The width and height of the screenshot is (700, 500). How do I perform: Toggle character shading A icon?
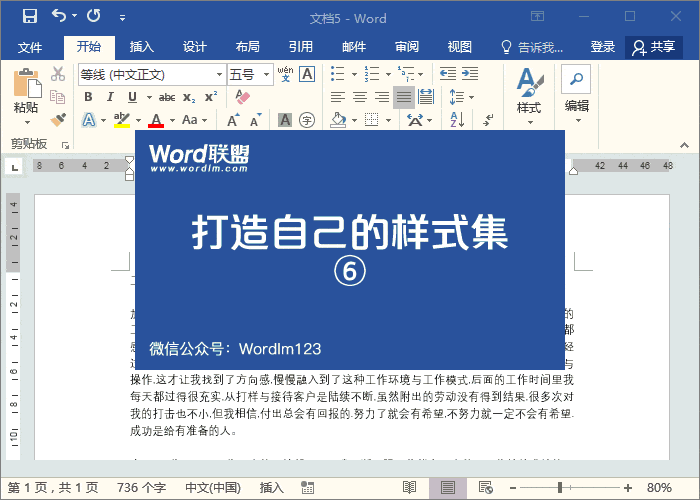285,120
